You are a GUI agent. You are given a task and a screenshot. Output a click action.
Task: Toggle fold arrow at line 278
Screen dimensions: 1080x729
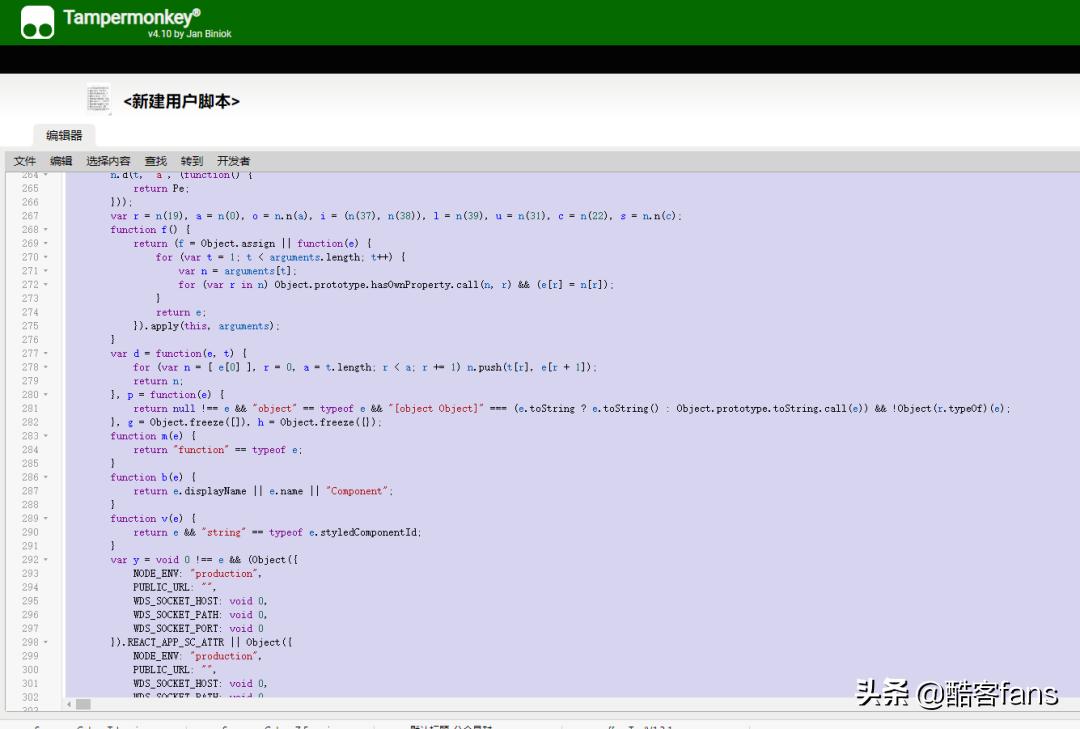[46, 367]
